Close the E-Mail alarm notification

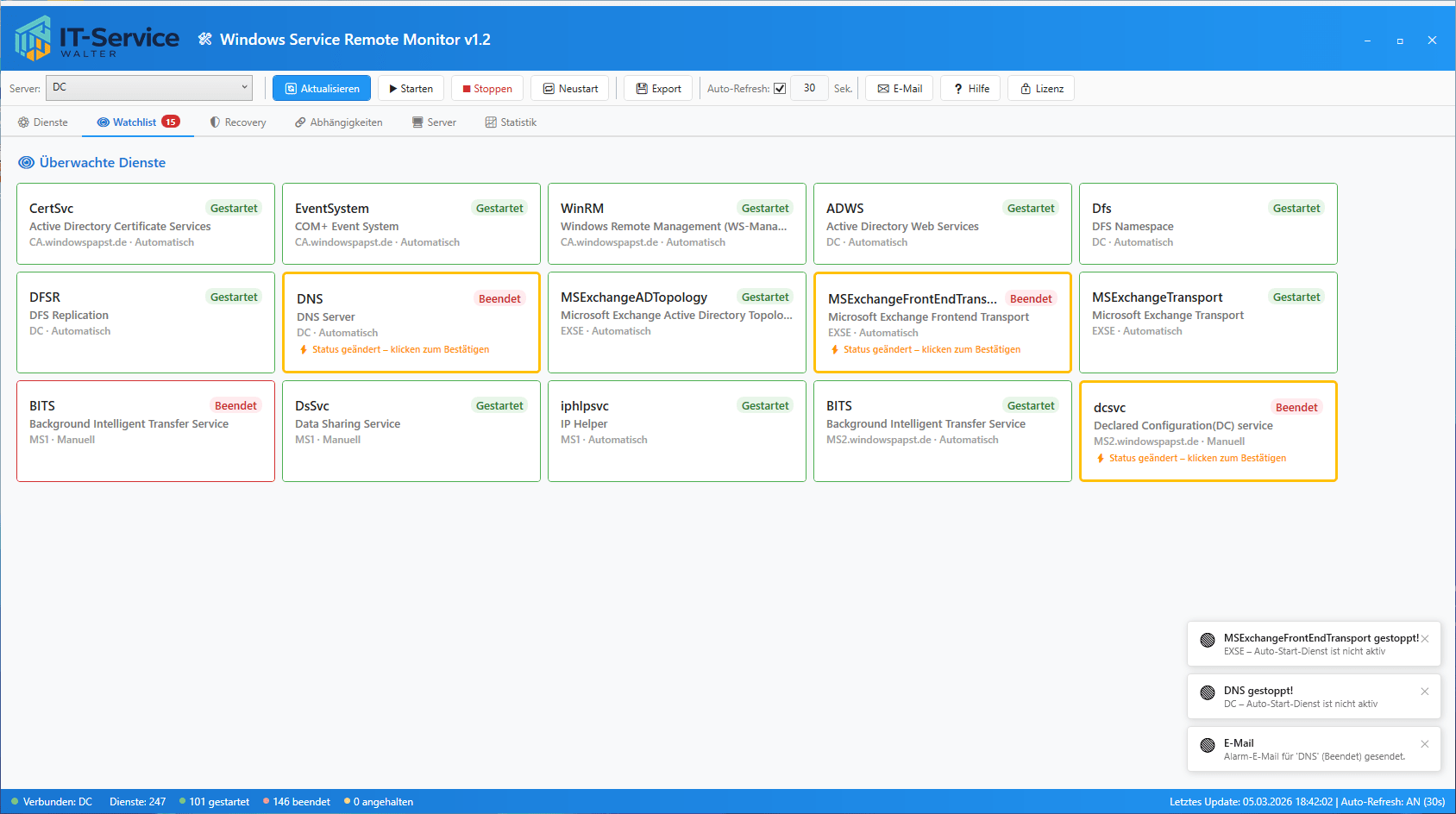[x=1425, y=744]
